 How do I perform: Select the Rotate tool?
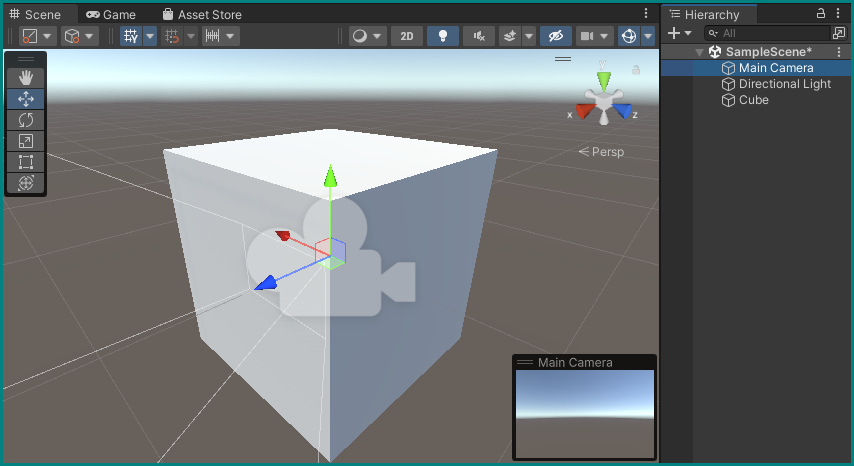[26, 120]
